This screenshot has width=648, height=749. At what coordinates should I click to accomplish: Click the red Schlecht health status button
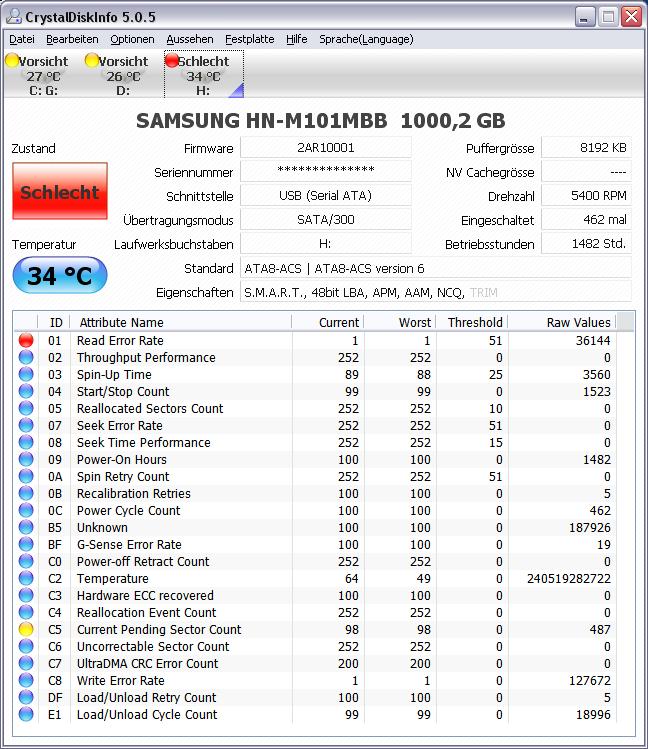60,191
